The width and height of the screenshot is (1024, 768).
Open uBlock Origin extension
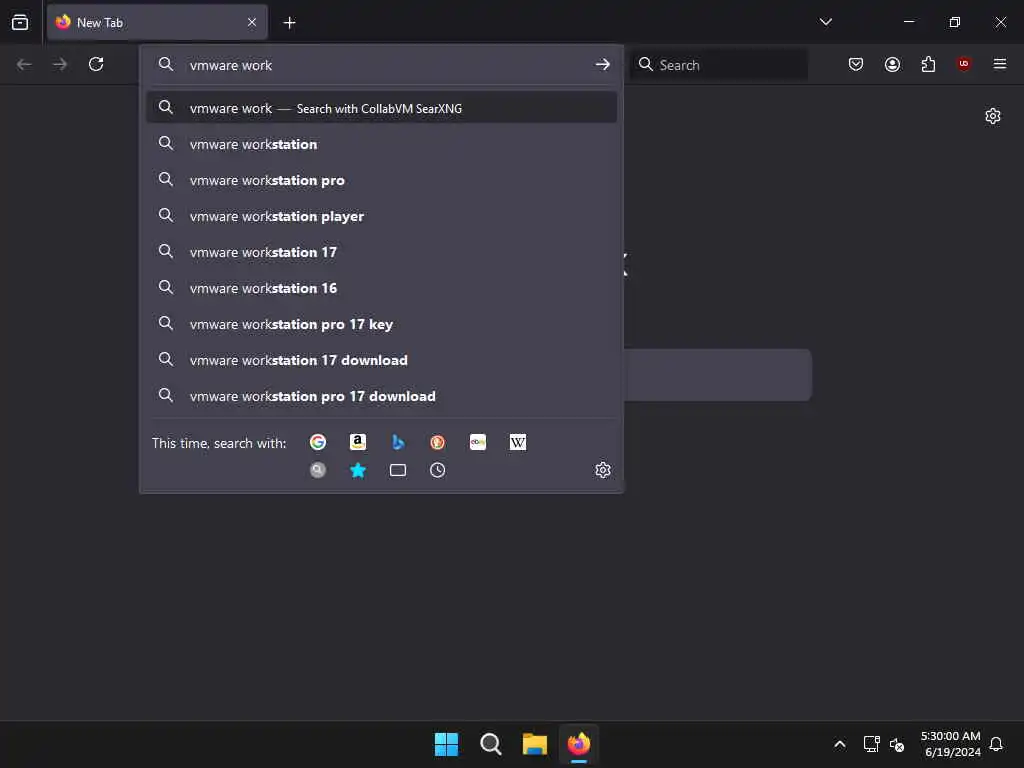coord(964,64)
